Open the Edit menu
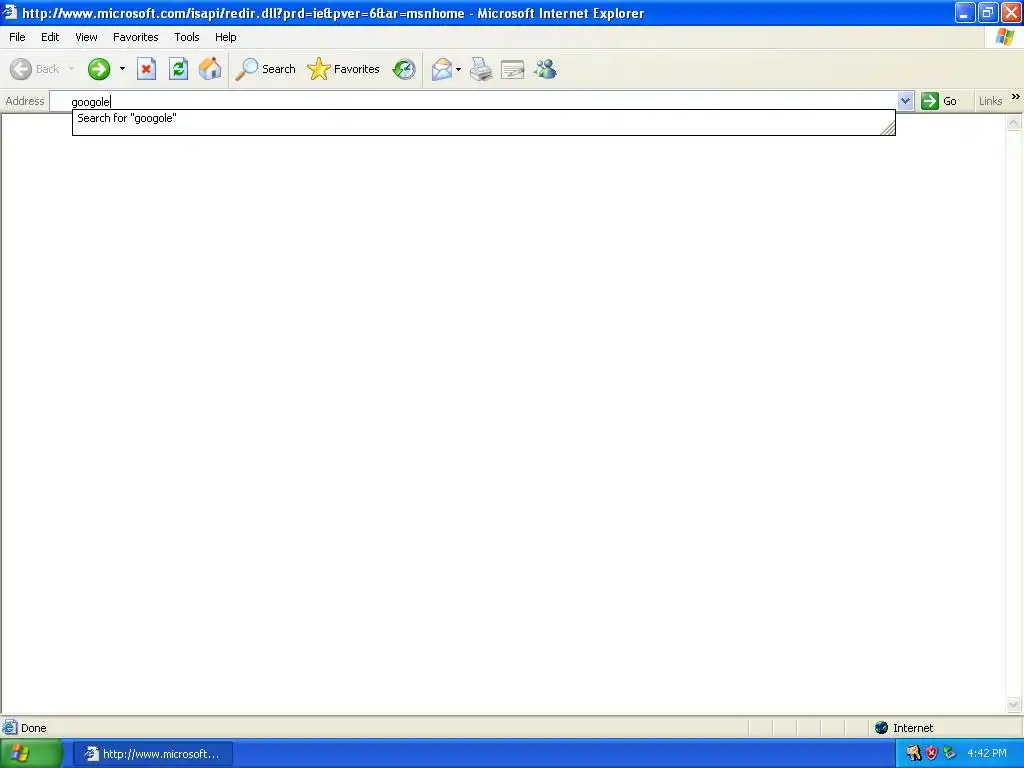1024x768 pixels. point(50,37)
